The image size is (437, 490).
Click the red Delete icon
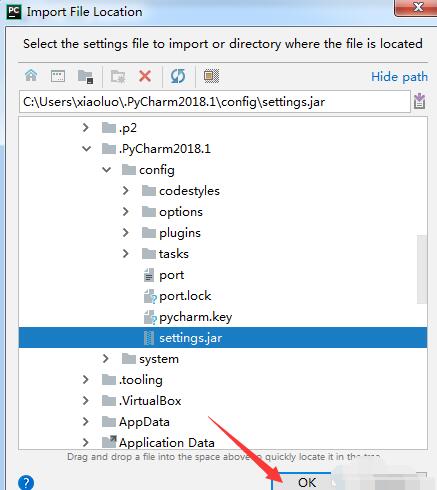[x=145, y=76]
